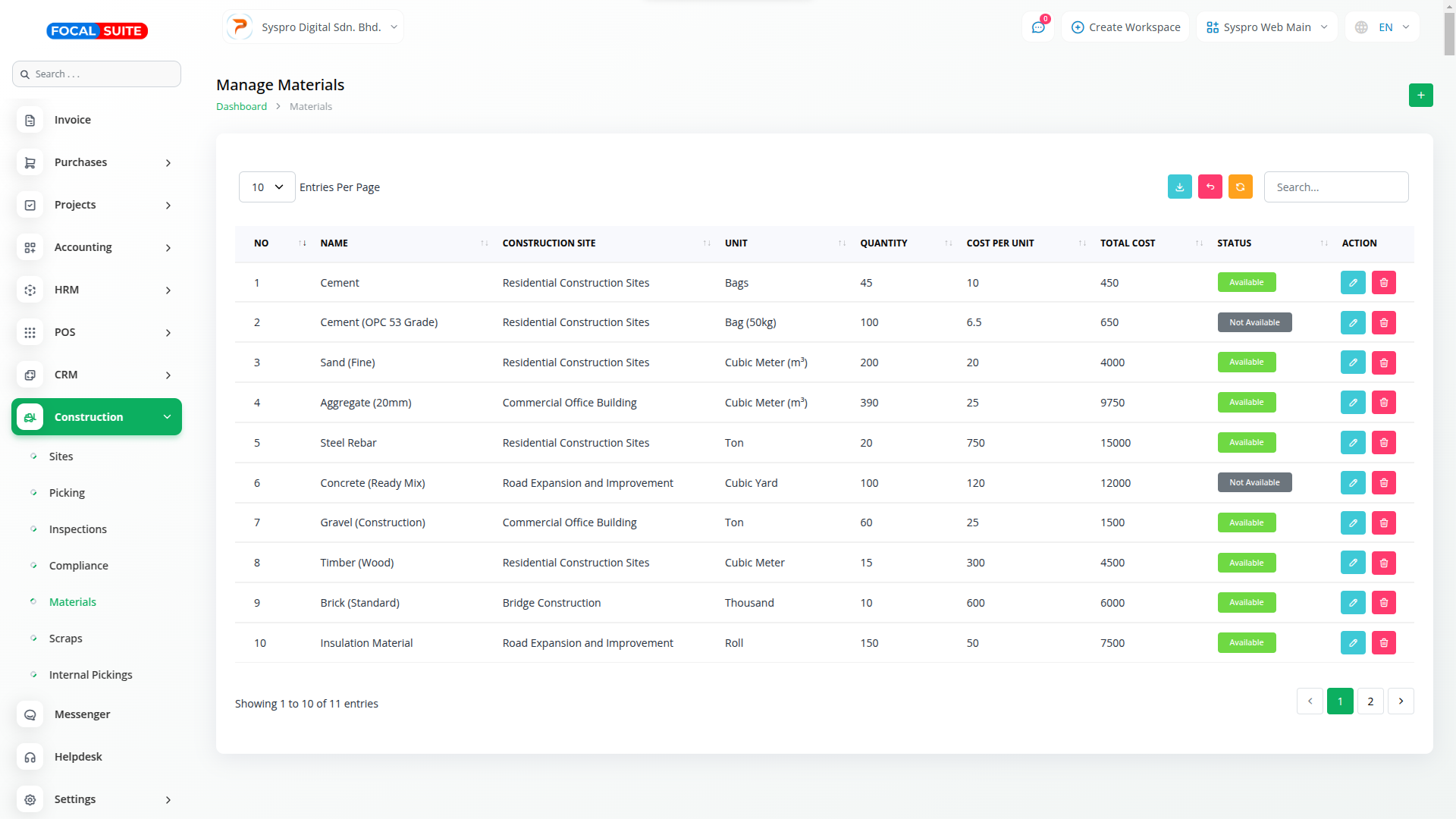Open Scraps in the Construction submenu
Image resolution: width=1456 pixels, height=819 pixels.
click(x=66, y=639)
